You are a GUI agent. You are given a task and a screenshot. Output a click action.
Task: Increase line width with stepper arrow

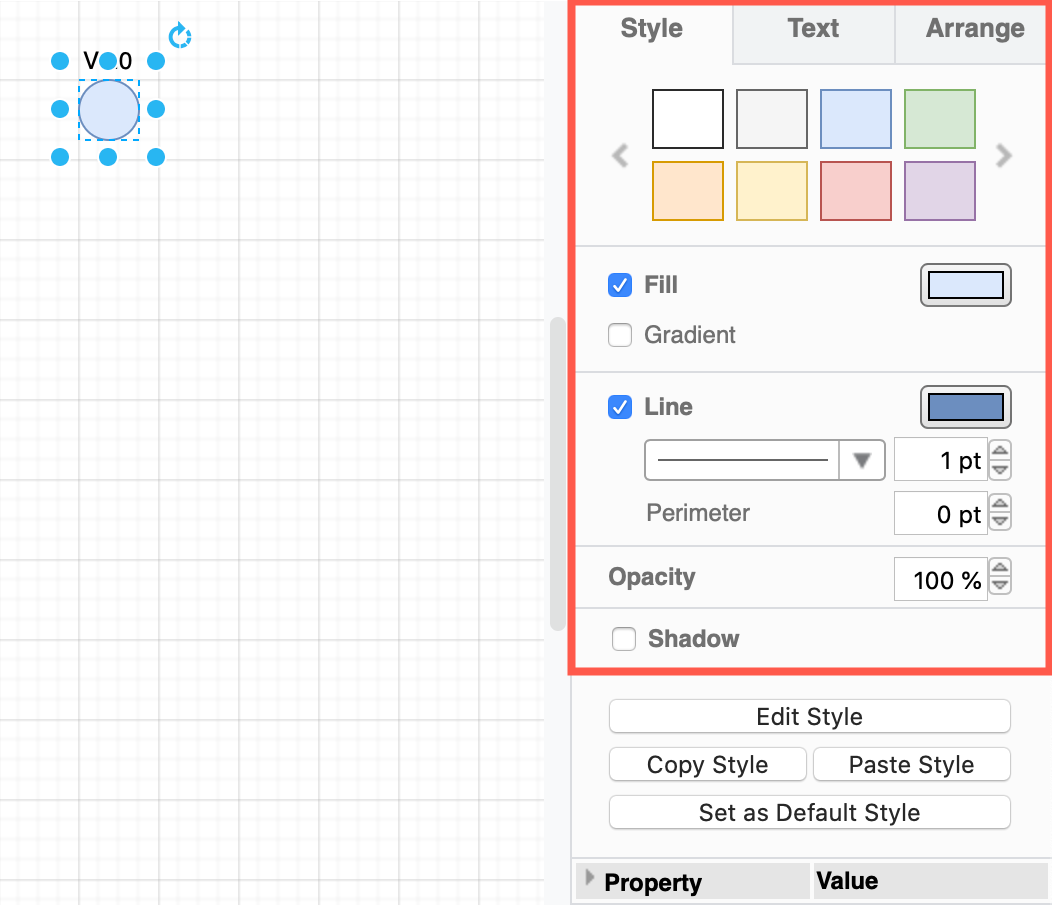[999, 453]
